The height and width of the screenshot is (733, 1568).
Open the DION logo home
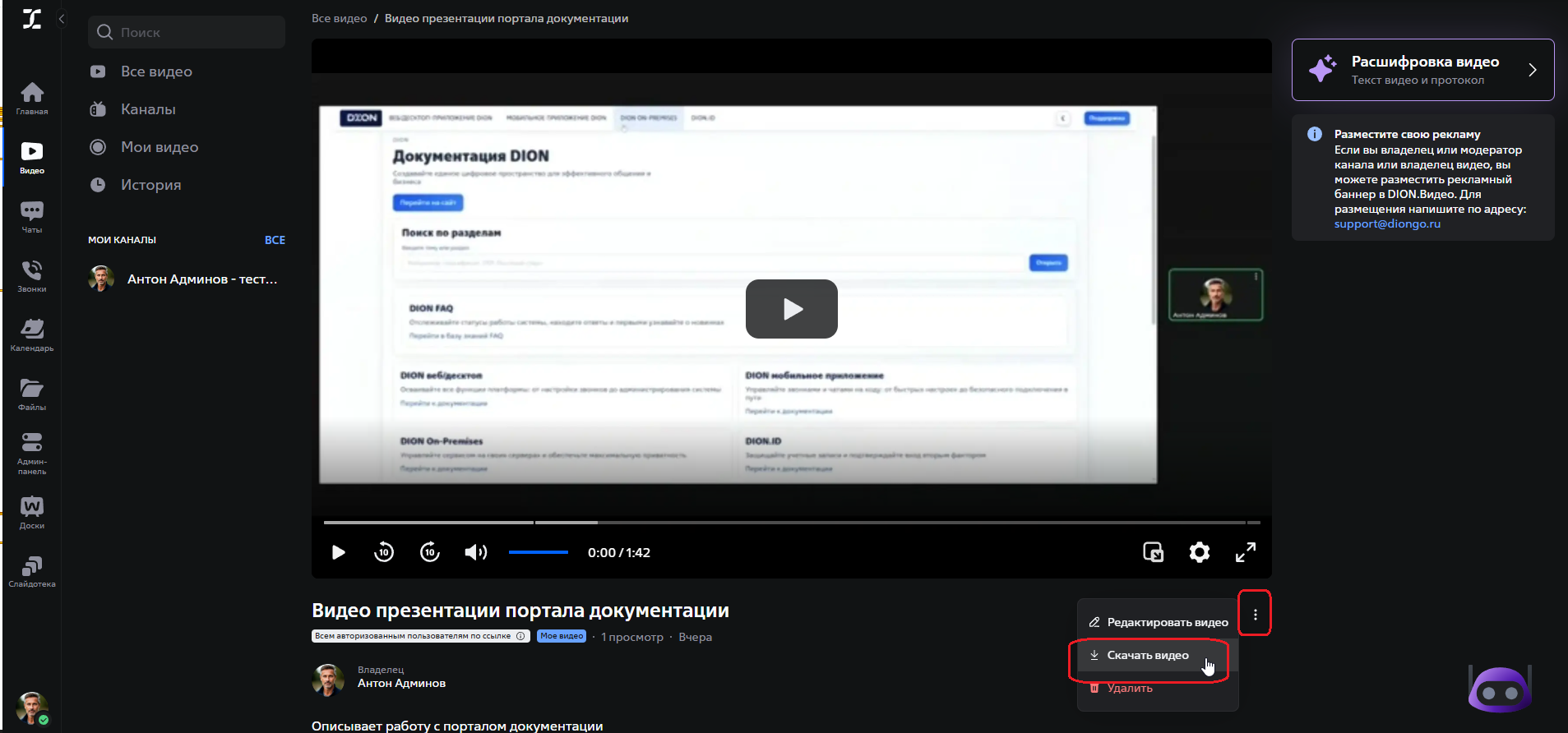(32, 19)
